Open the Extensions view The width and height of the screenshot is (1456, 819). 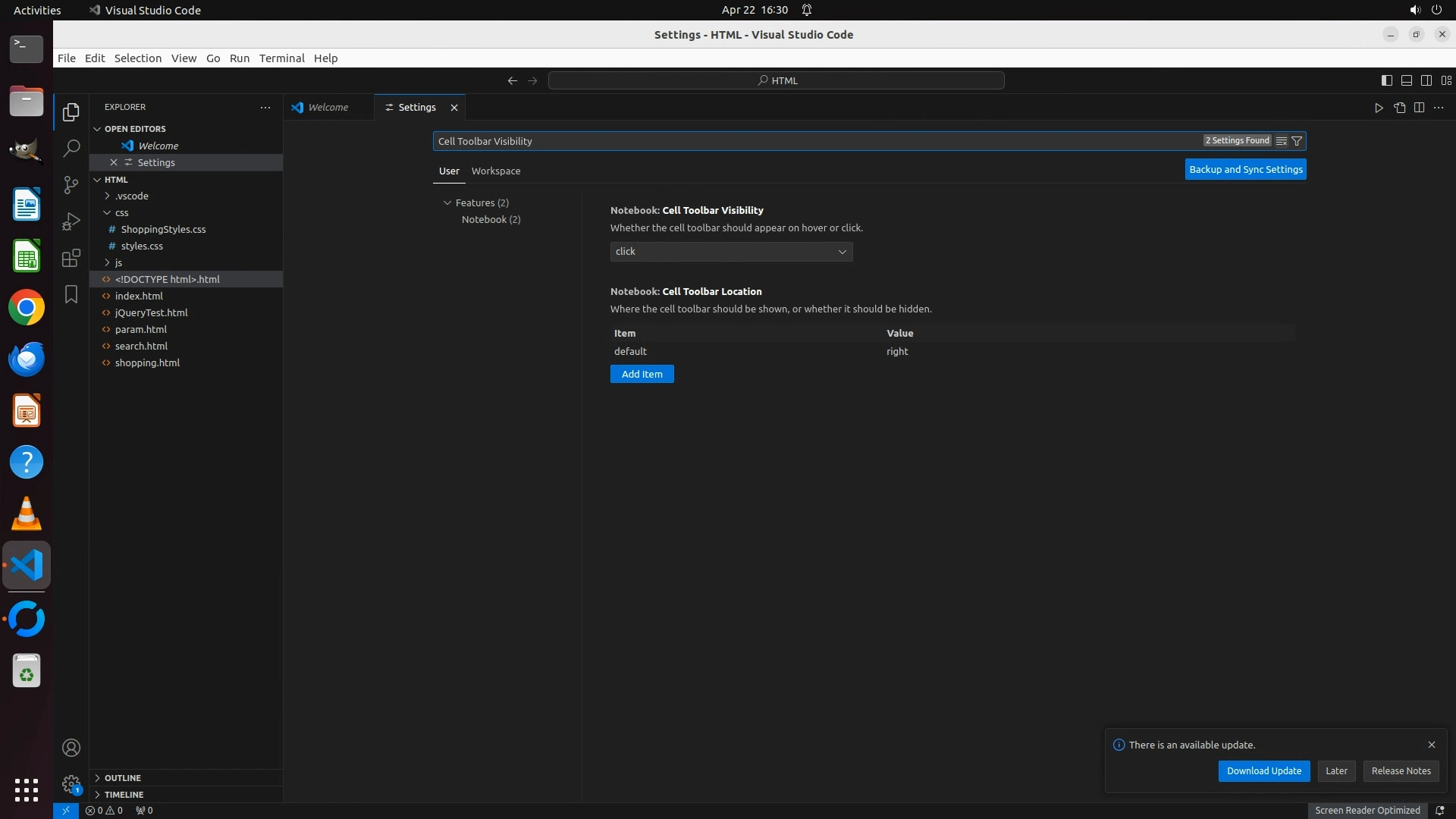(x=71, y=258)
